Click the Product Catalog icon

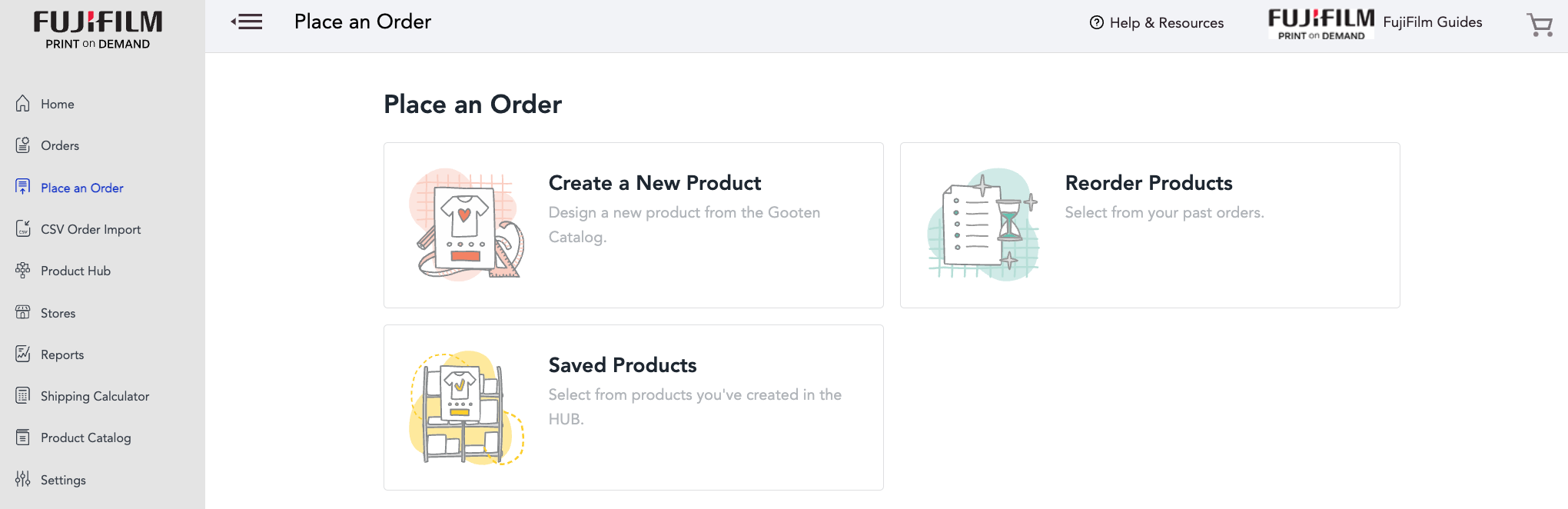click(x=23, y=437)
